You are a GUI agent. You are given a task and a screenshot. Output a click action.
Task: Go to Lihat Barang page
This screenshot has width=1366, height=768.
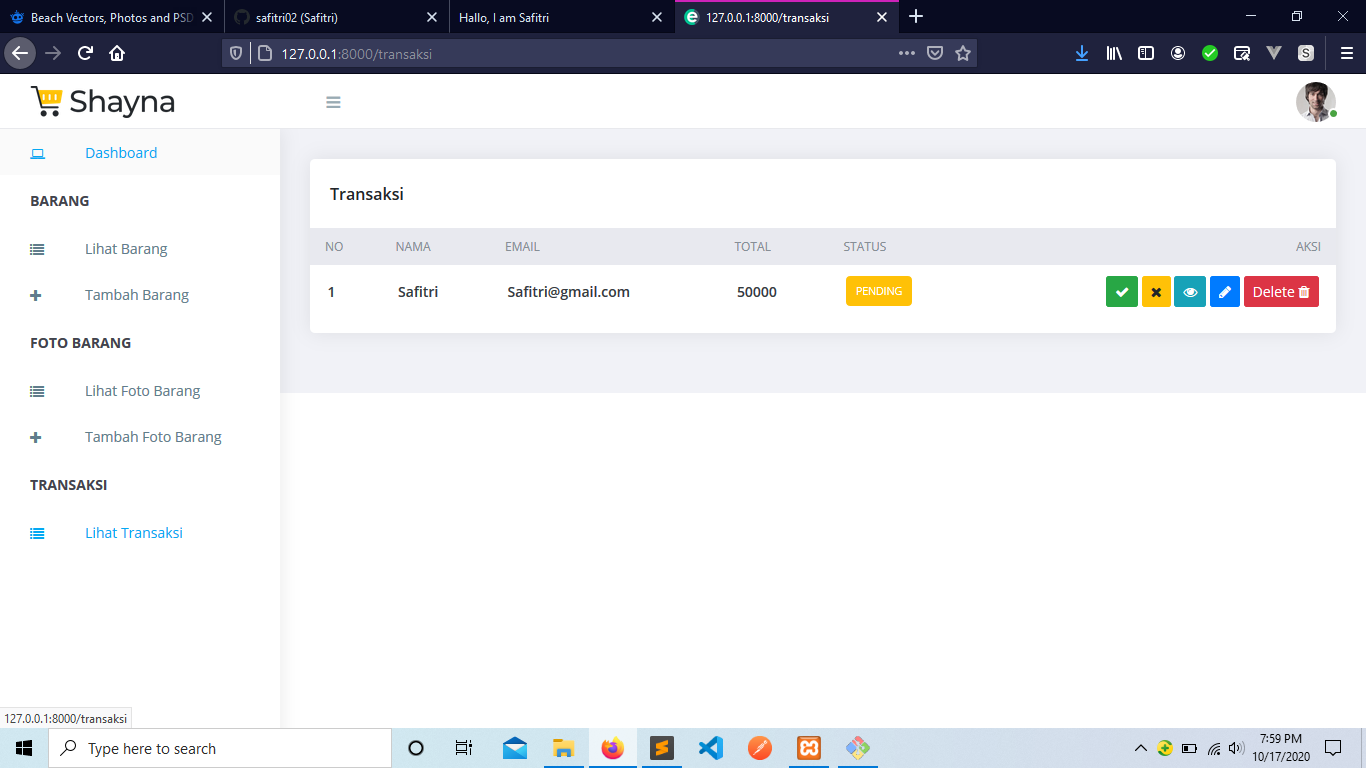(126, 249)
